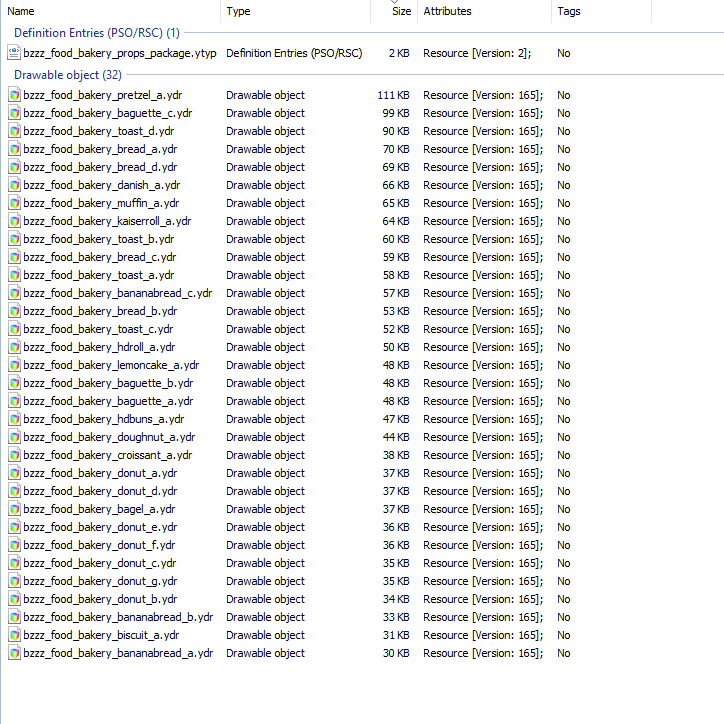
Task: Sort files by the Type column
Action: click(296, 11)
